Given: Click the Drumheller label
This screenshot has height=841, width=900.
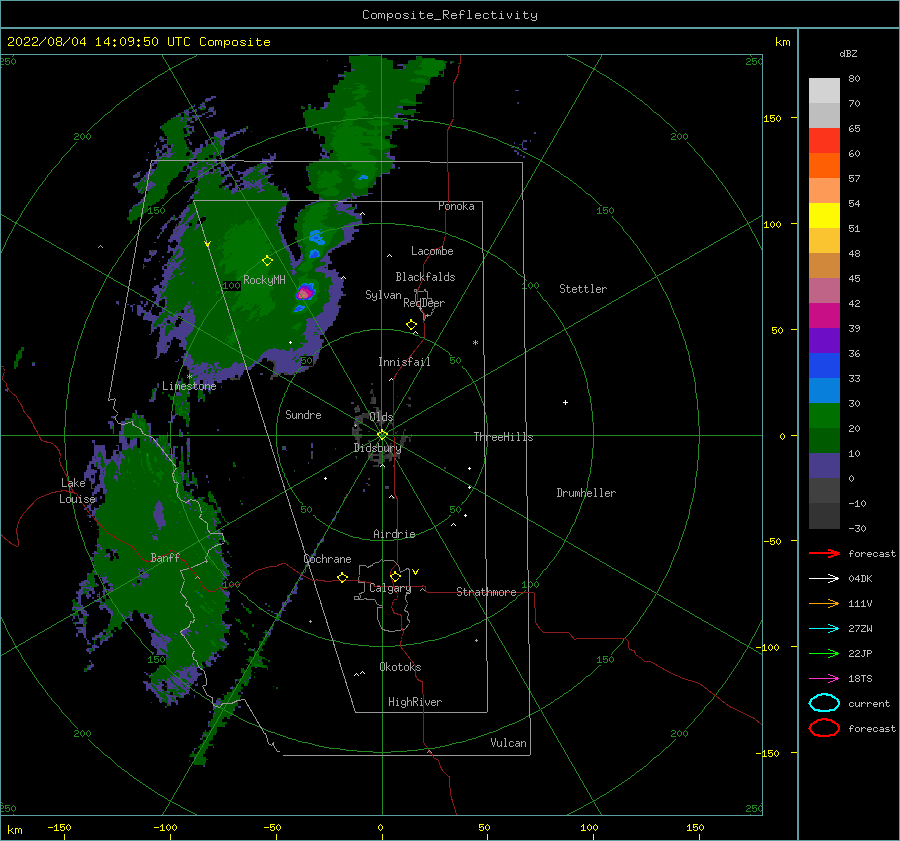Looking at the screenshot, I should [x=586, y=493].
